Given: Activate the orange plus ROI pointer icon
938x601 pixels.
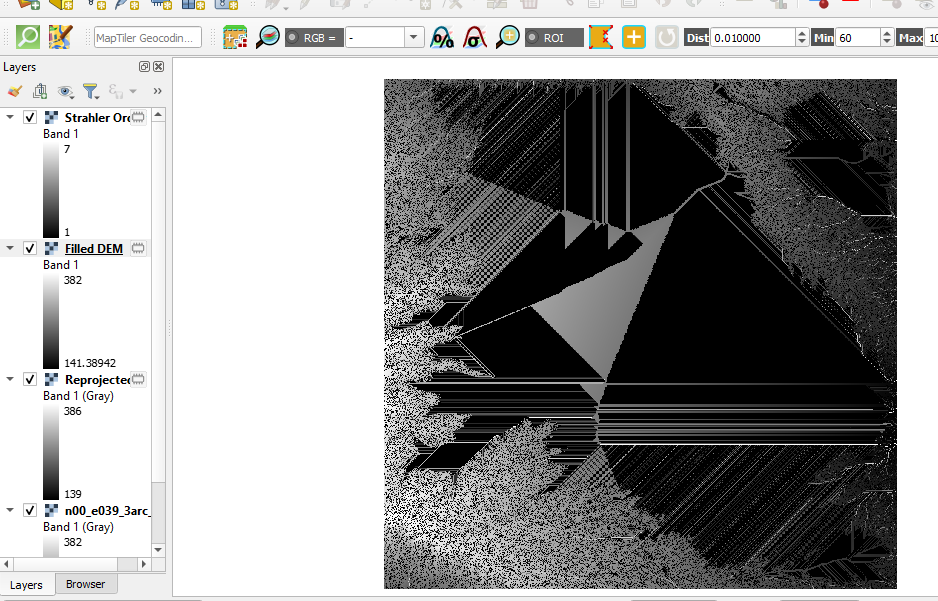Looking at the screenshot, I should (x=634, y=38).
